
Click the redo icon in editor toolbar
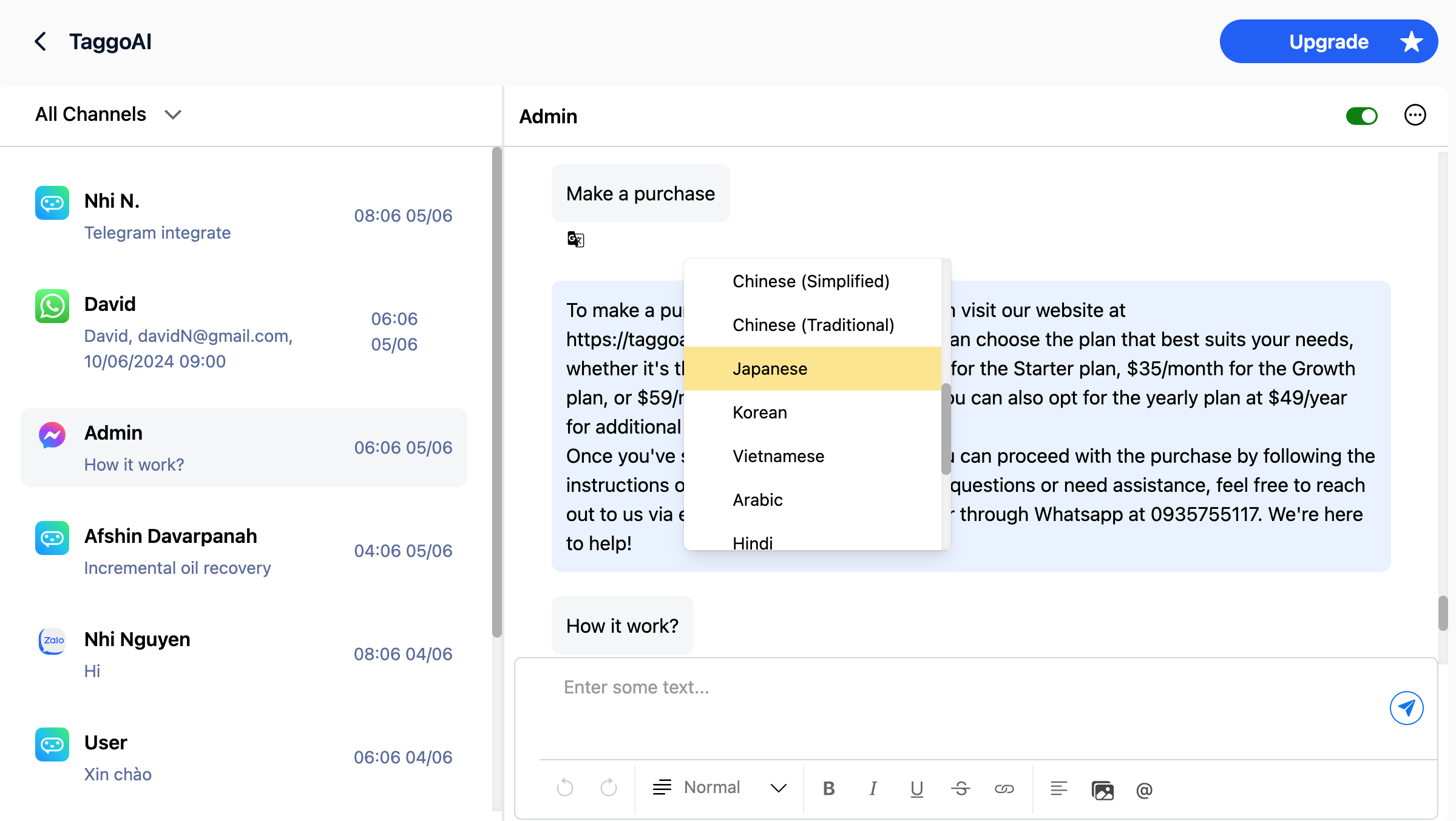pyautogui.click(x=609, y=788)
